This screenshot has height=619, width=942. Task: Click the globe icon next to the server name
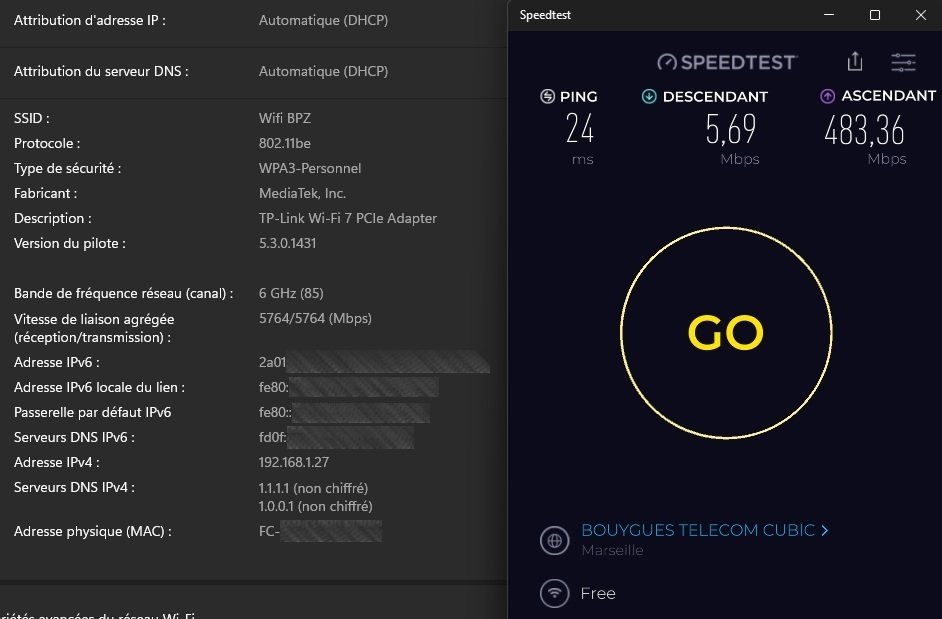[554, 541]
